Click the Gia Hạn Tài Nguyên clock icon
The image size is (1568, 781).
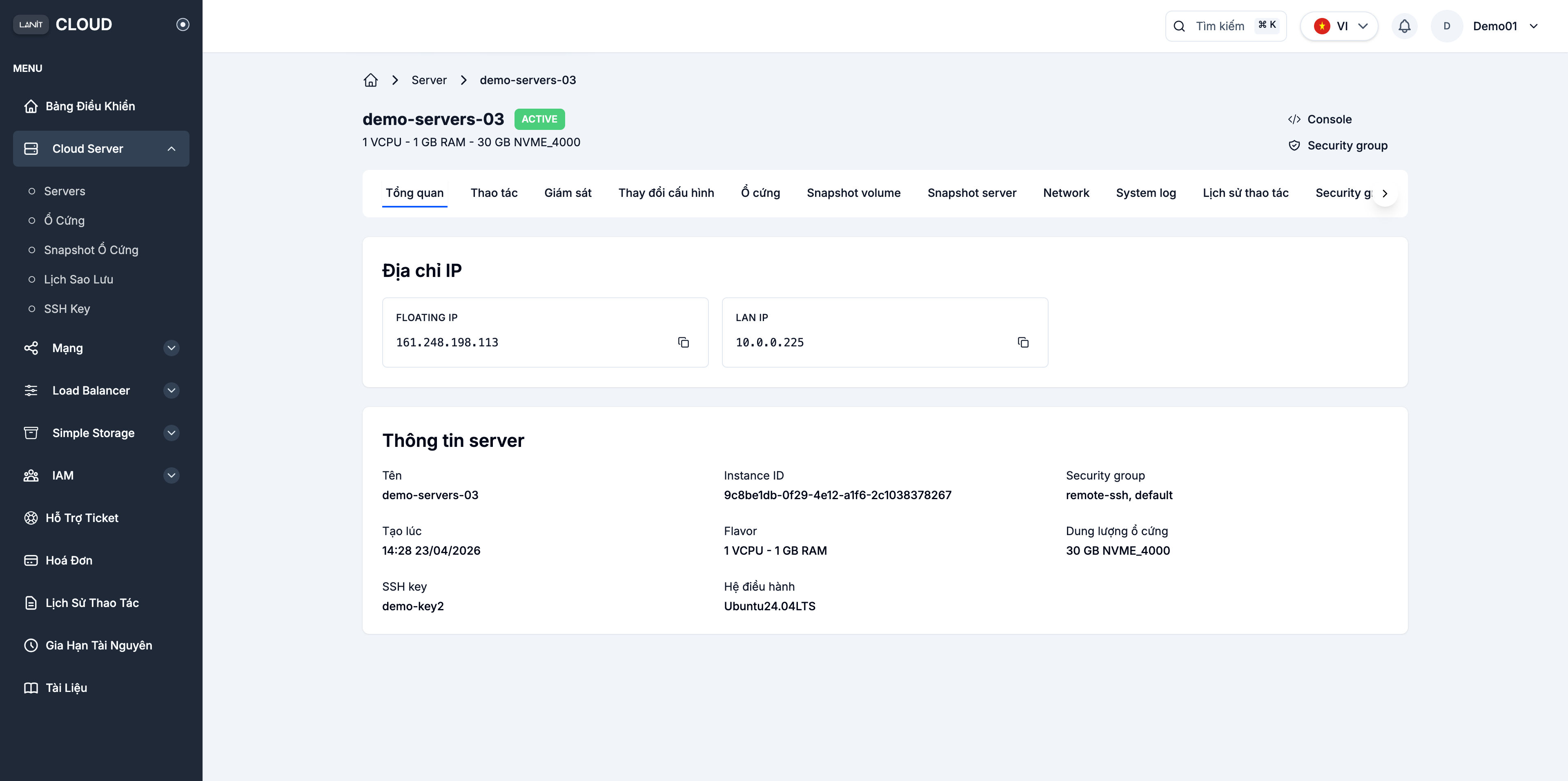pyautogui.click(x=31, y=645)
